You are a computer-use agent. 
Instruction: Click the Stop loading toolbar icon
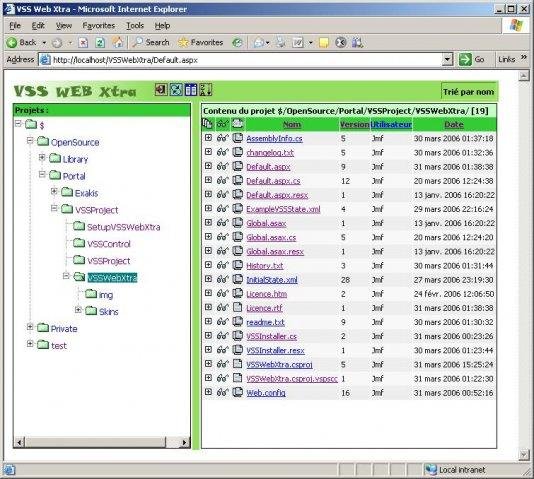point(83,43)
